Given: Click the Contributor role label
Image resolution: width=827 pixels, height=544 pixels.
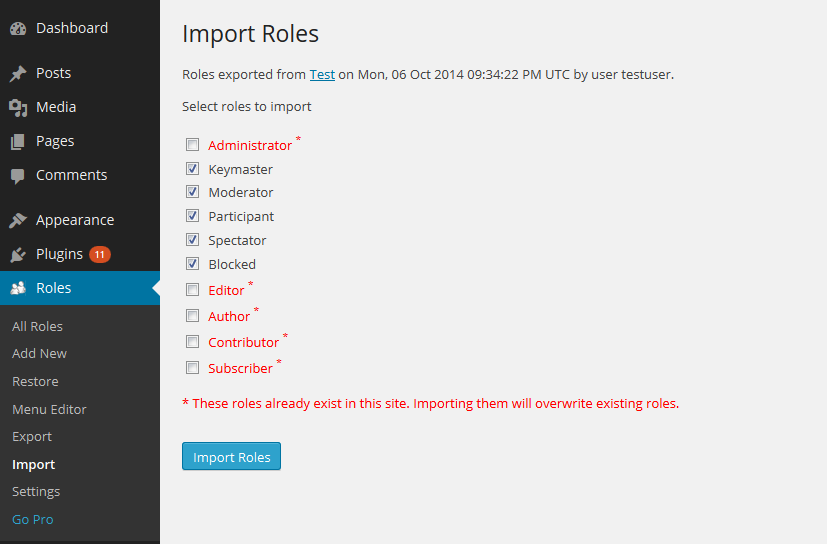Looking at the screenshot, I should pyautogui.click(x=244, y=342).
